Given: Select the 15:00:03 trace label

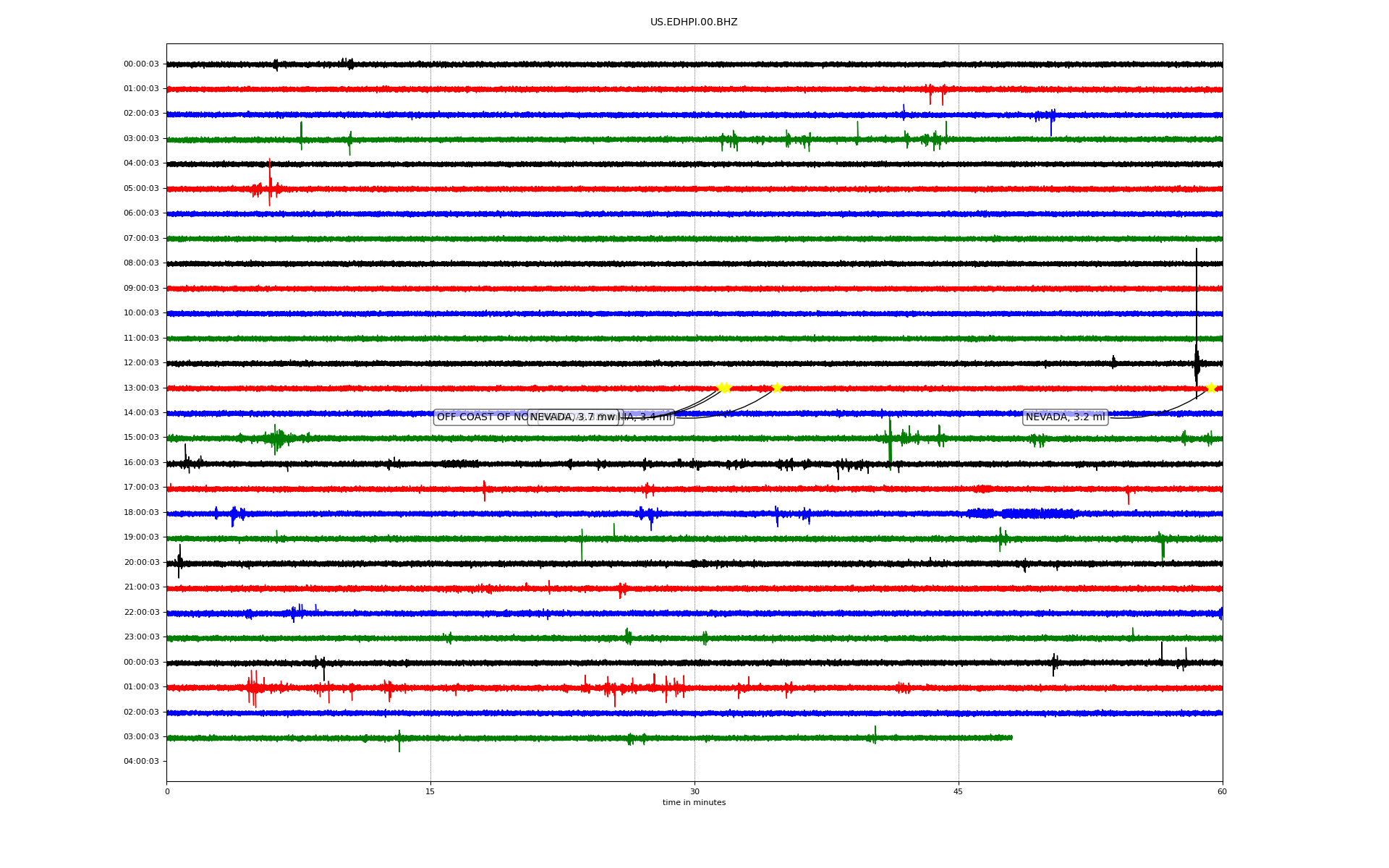Looking at the screenshot, I should click(141, 438).
